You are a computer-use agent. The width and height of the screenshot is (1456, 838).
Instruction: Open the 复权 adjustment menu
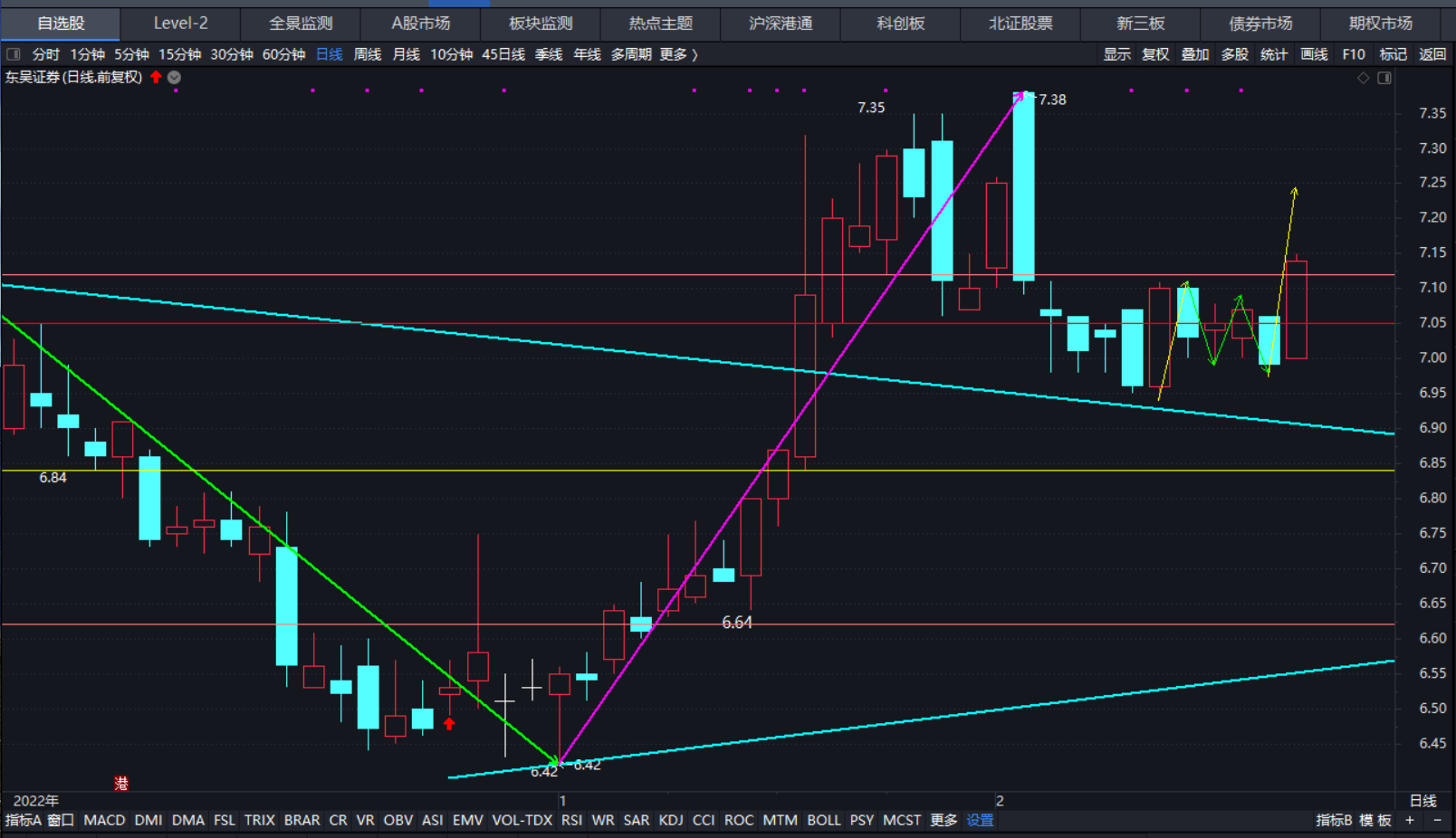point(1155,54)
